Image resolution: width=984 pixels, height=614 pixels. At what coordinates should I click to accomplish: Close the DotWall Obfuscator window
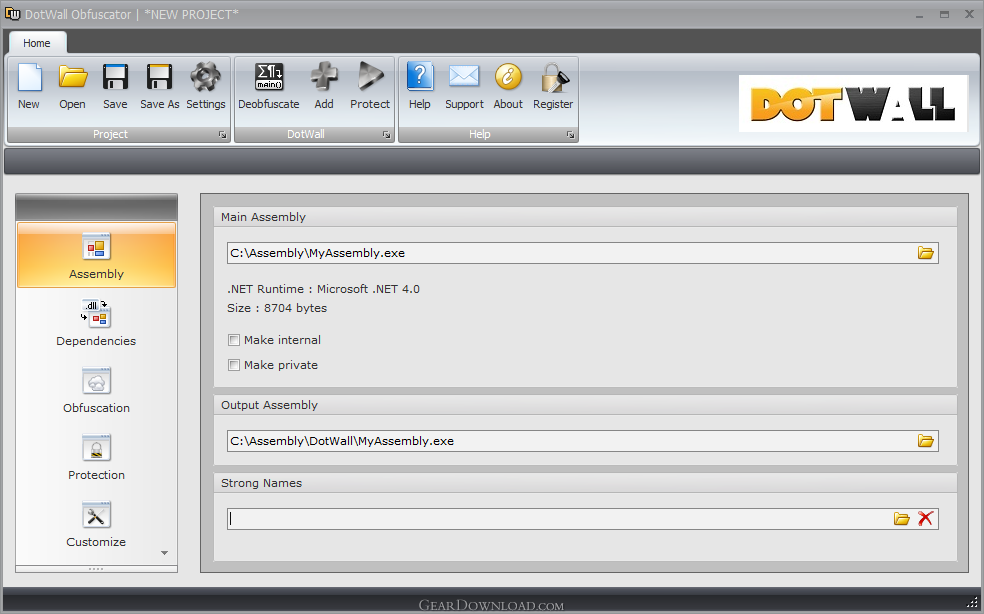click(x=969, y=14)
